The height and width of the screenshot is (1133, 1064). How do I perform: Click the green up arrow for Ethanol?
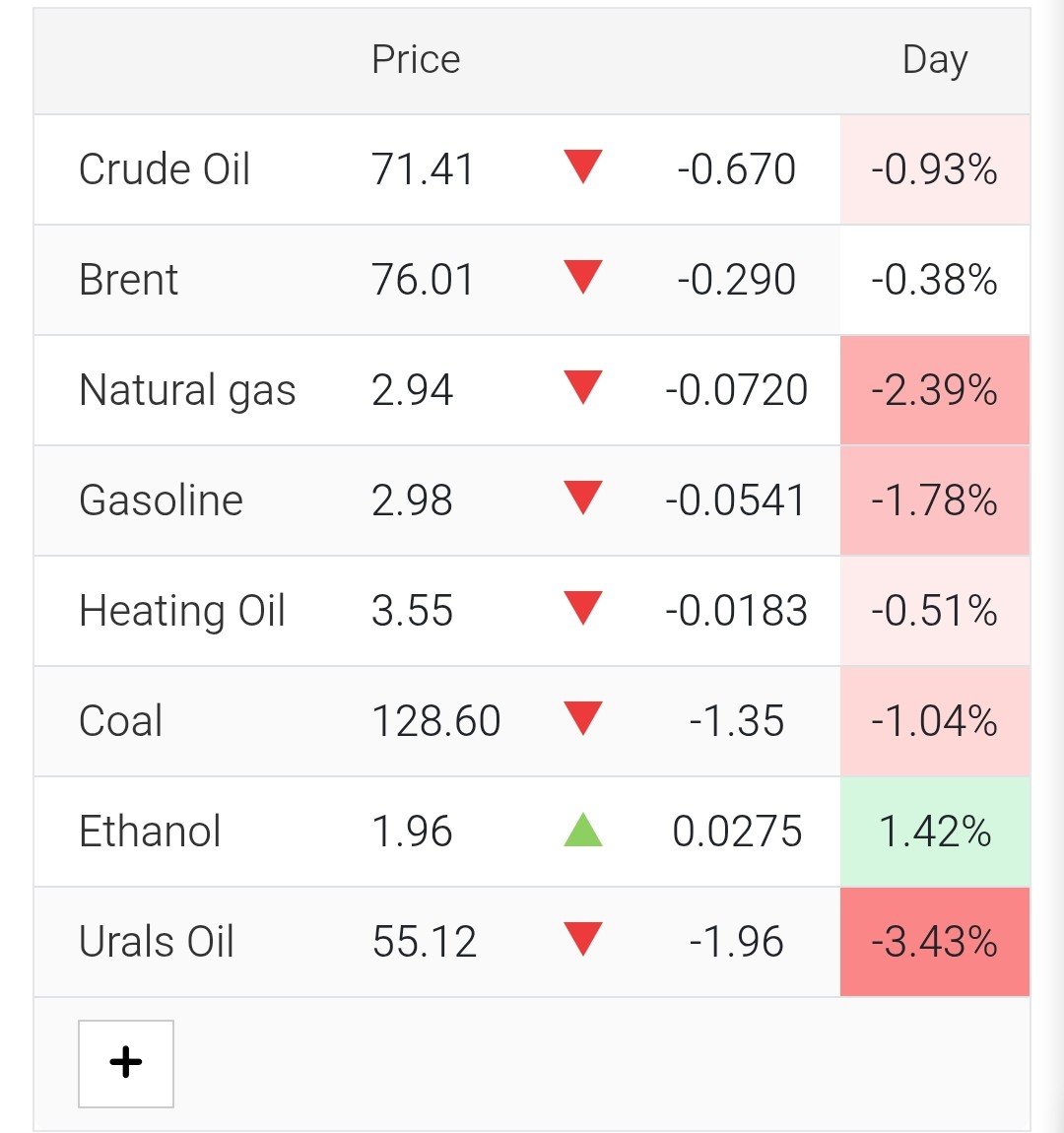pos(583,830)
